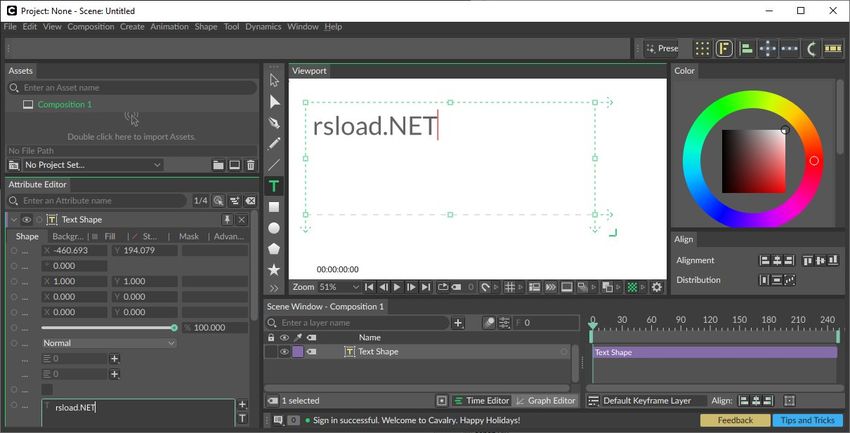Open the No Project Set dropdown
850x433 pixels.
click(93, 165)
